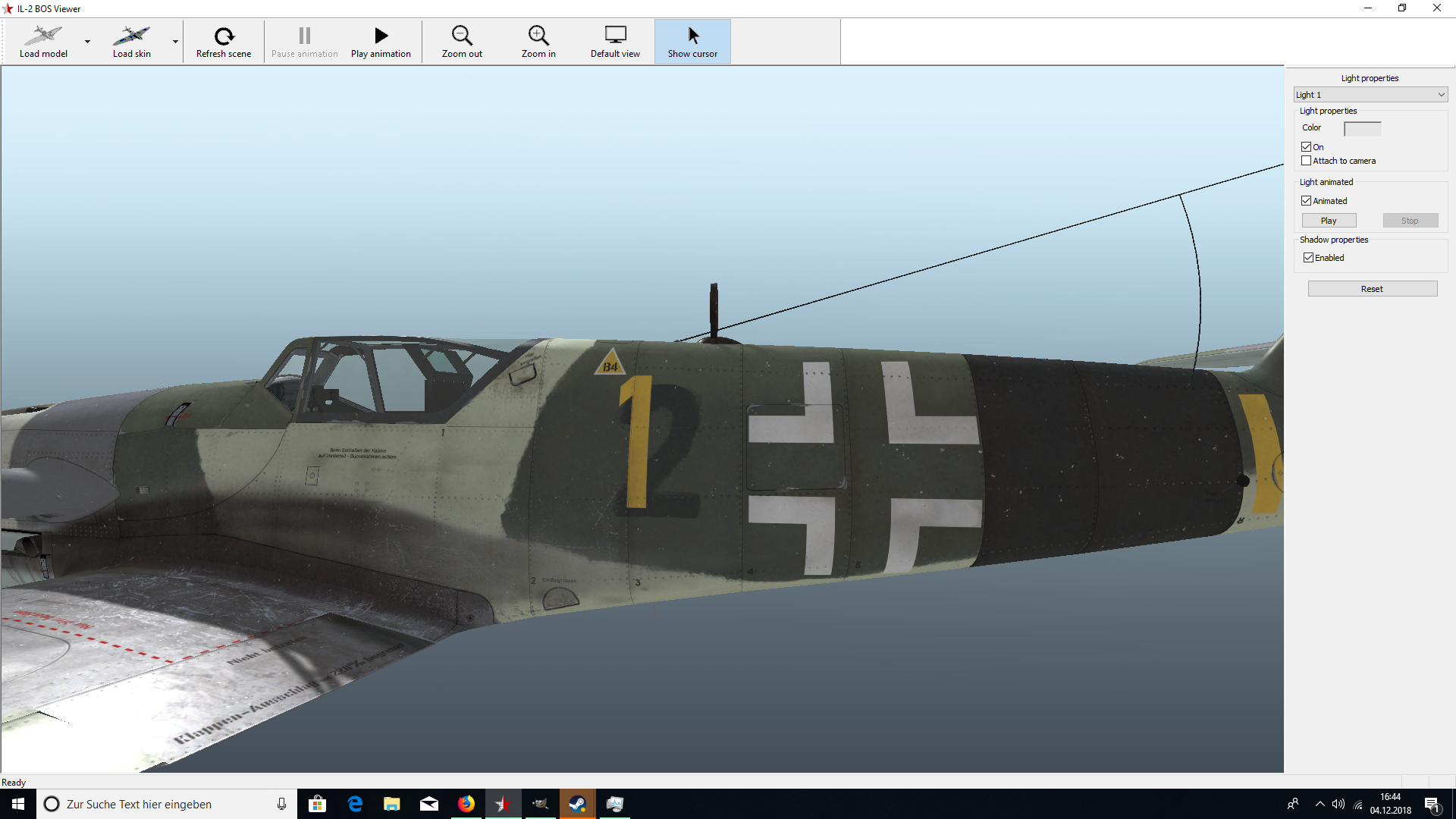The image size is (1456, 819).
Task: Open File Explorer from taskbar
Action: point(392,804)
